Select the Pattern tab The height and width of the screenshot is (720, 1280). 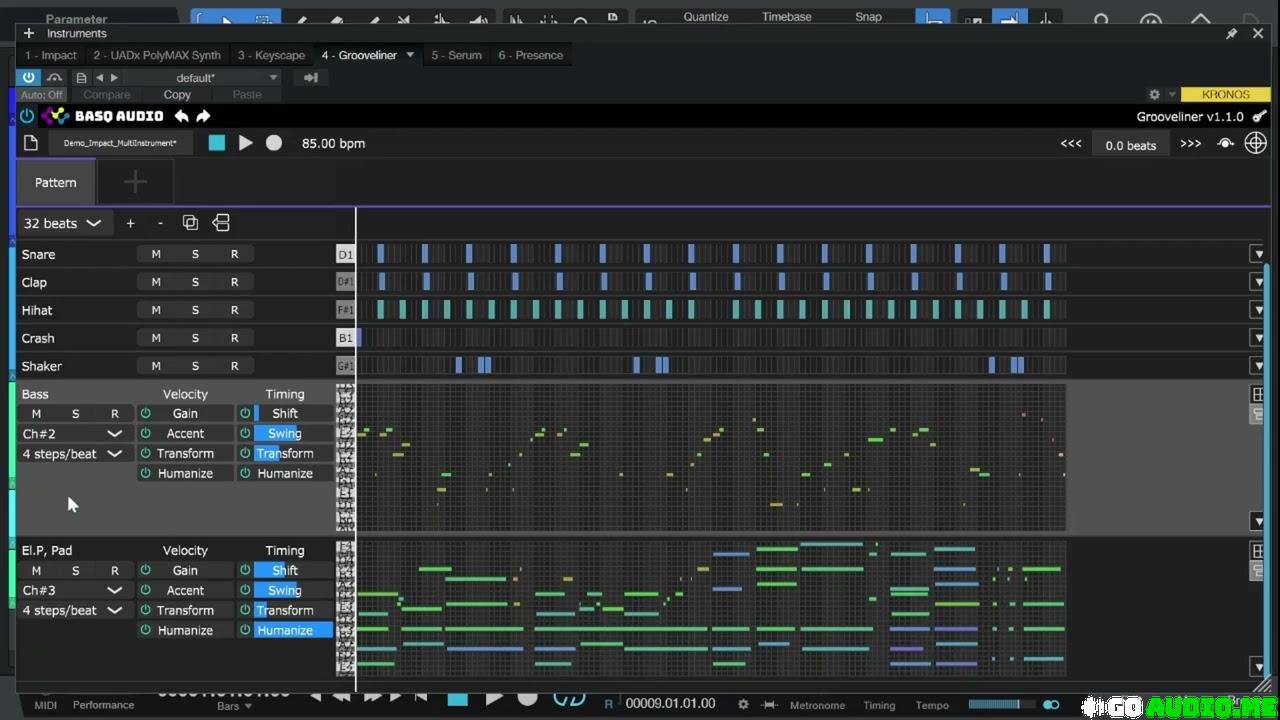click(56, 182)
